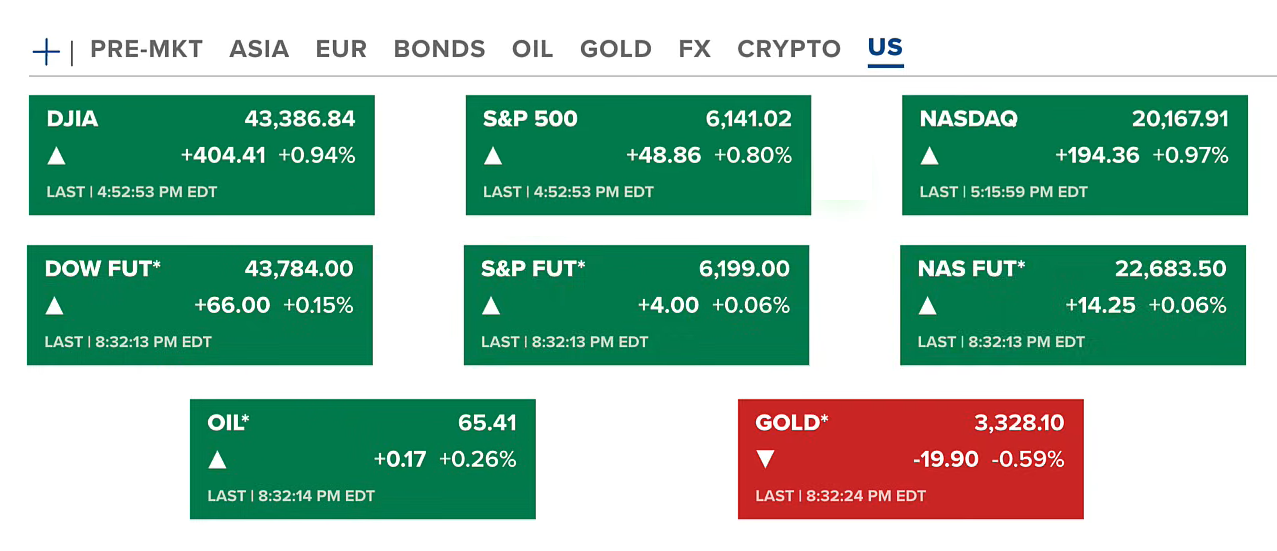
Task: Click the DJIA up arrow icon
Action: tap(57, 156)
